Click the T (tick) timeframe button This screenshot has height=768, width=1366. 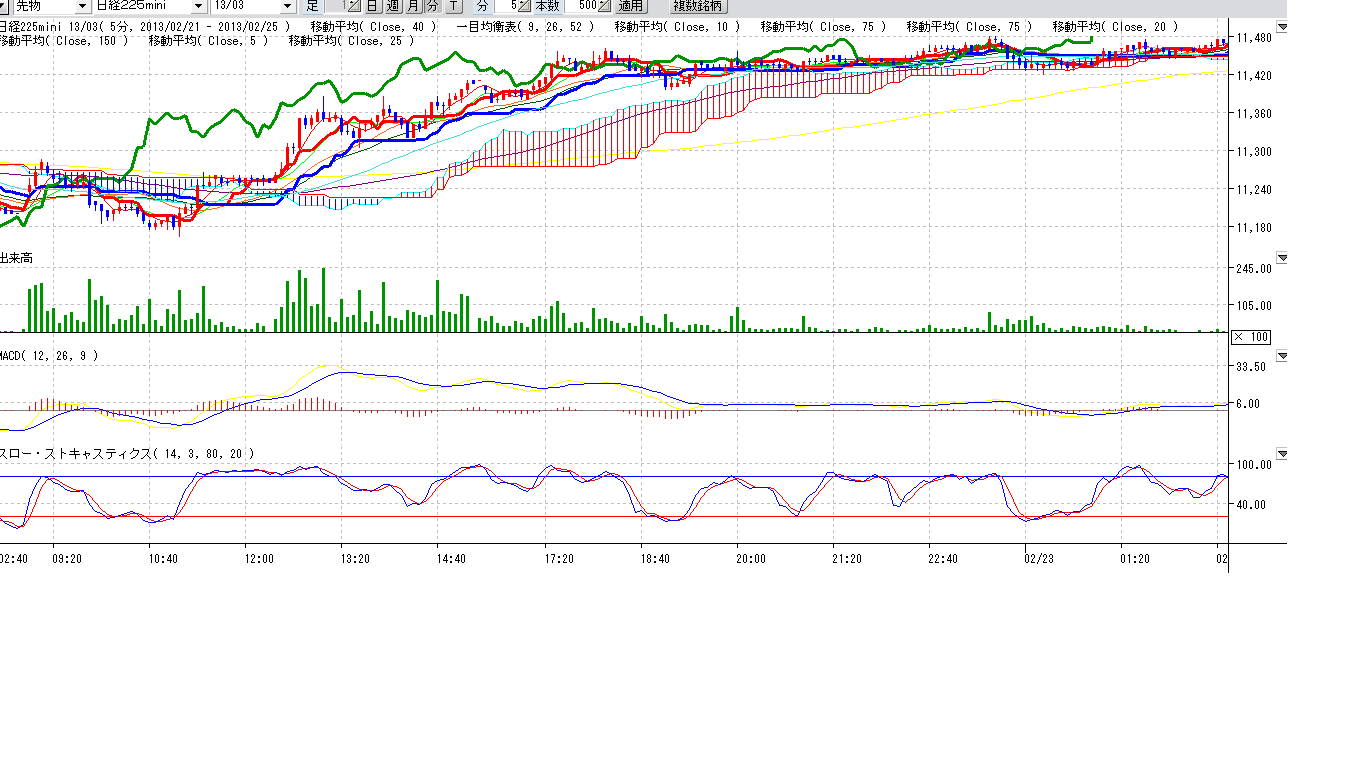454,6
